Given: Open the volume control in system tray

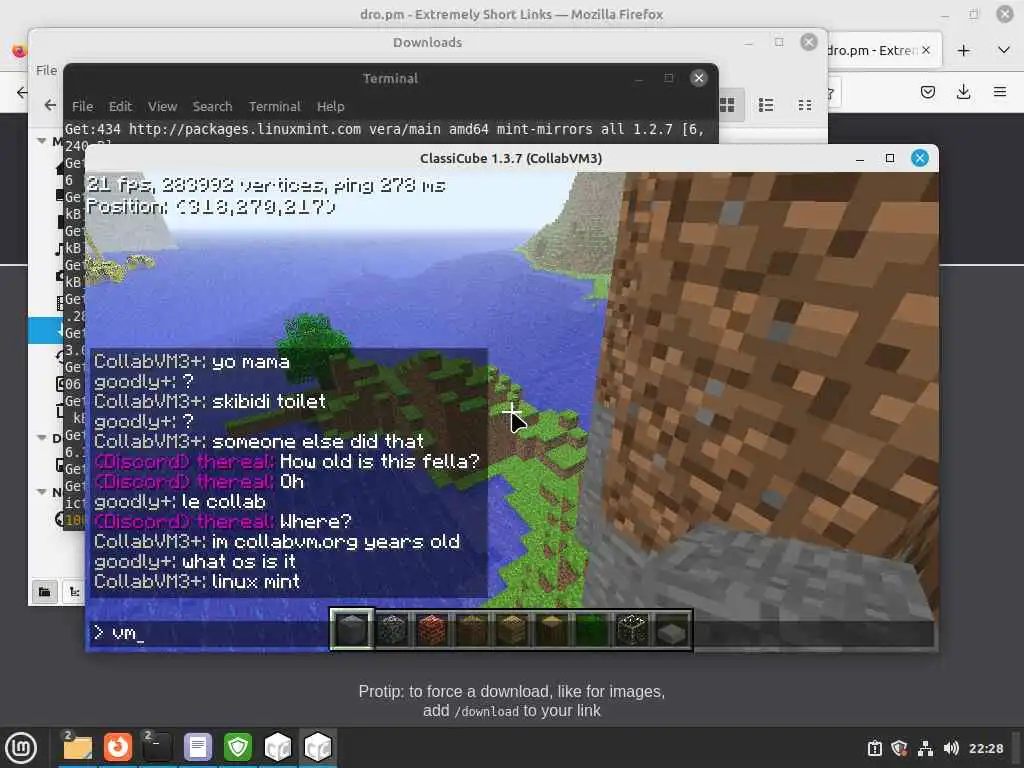Looking at the screenshot, I should click(x=951, y=748).
